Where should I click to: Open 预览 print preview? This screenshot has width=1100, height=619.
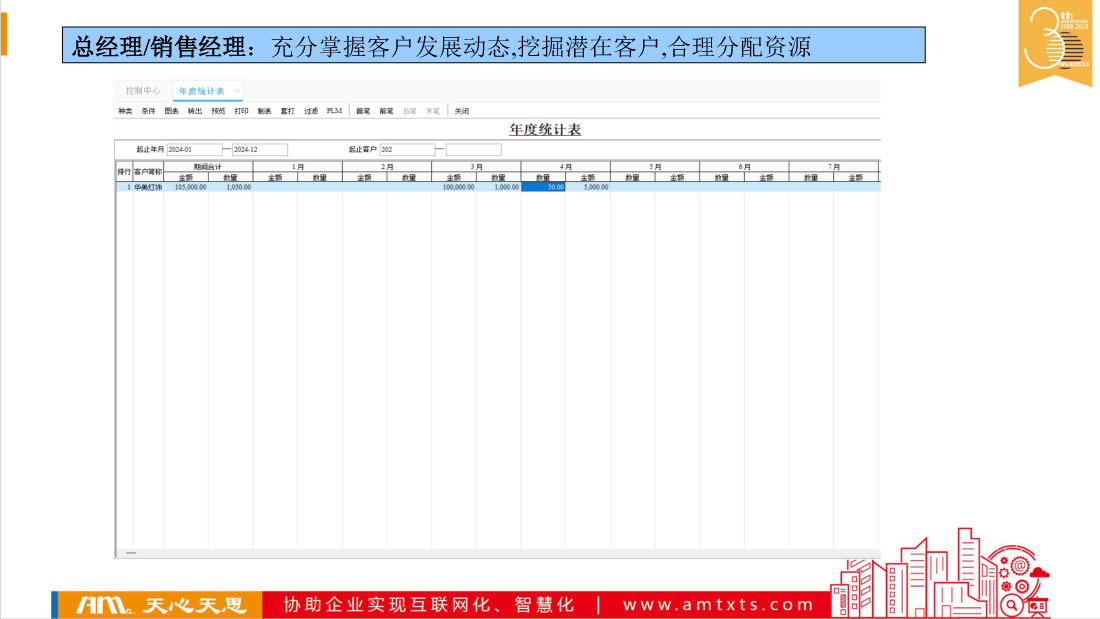[x=218, y=111]
